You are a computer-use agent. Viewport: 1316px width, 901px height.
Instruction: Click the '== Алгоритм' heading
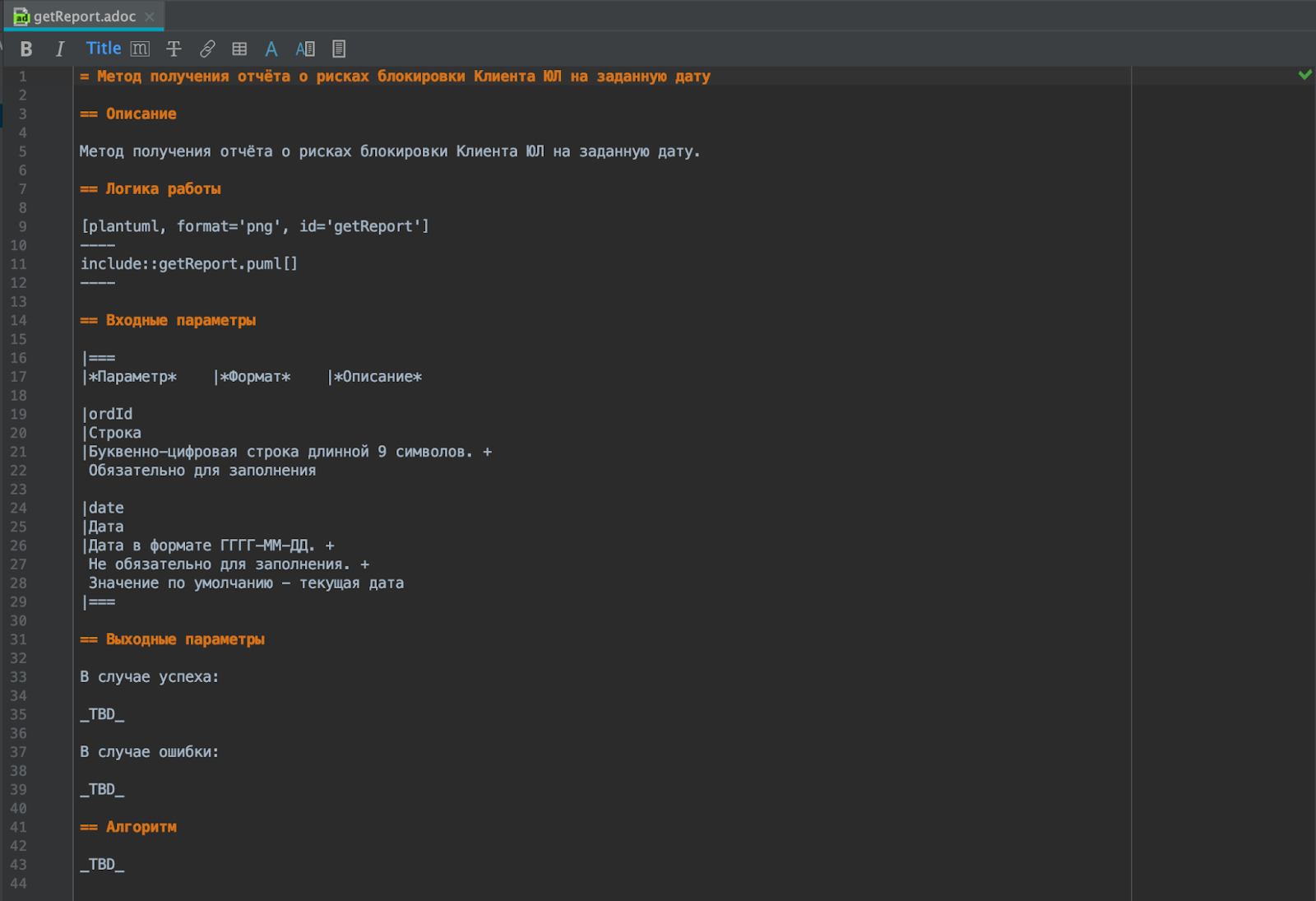(128, 828)
